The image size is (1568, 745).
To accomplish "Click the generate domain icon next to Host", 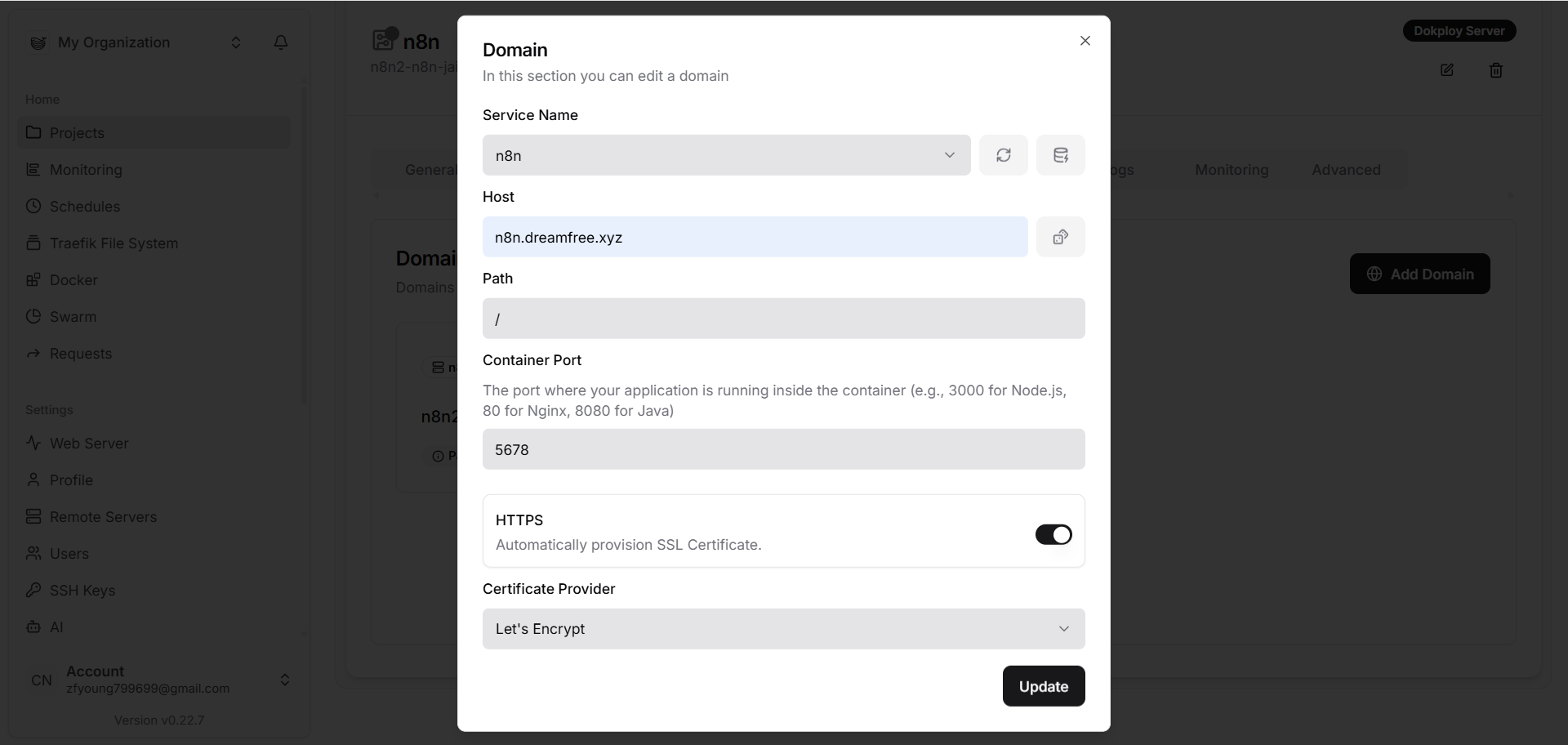I will [1060, 237].
